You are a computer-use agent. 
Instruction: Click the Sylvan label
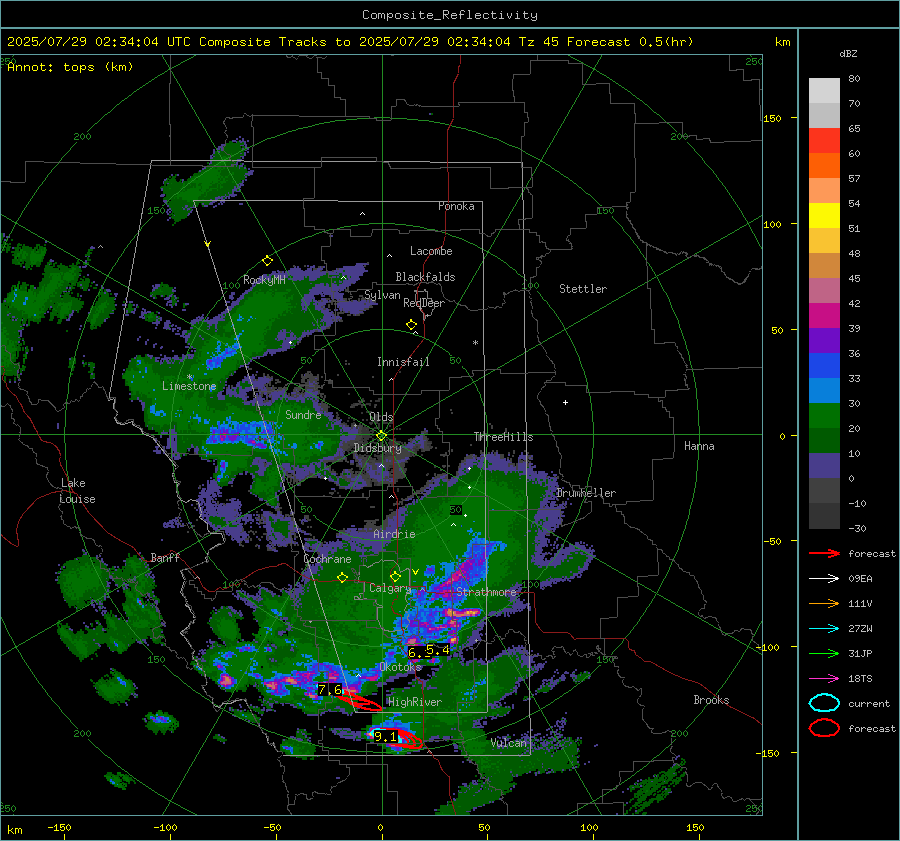[x=382, y=295]
